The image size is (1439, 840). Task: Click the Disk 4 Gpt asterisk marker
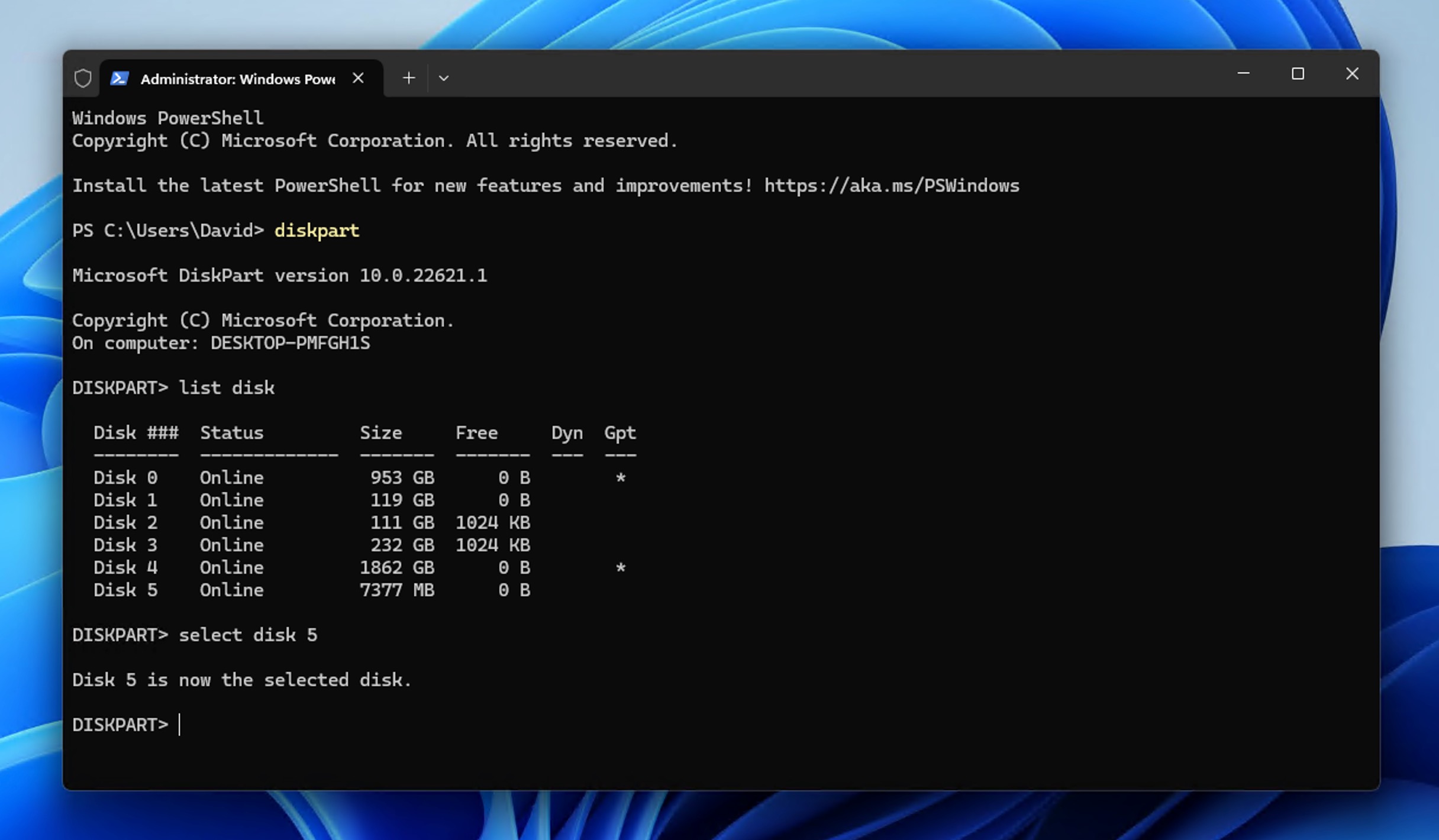click(621, 567)
